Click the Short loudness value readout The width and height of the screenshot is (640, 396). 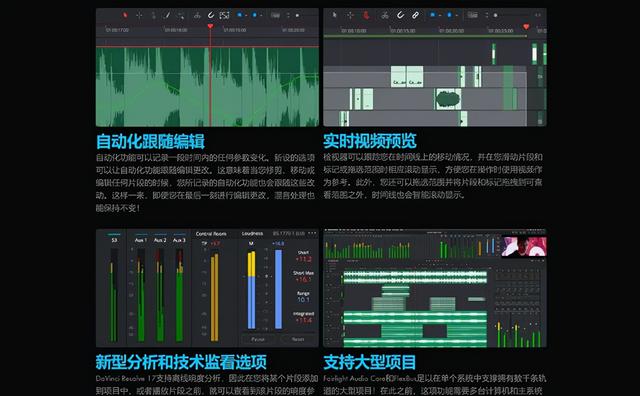[x=303, y=259]
